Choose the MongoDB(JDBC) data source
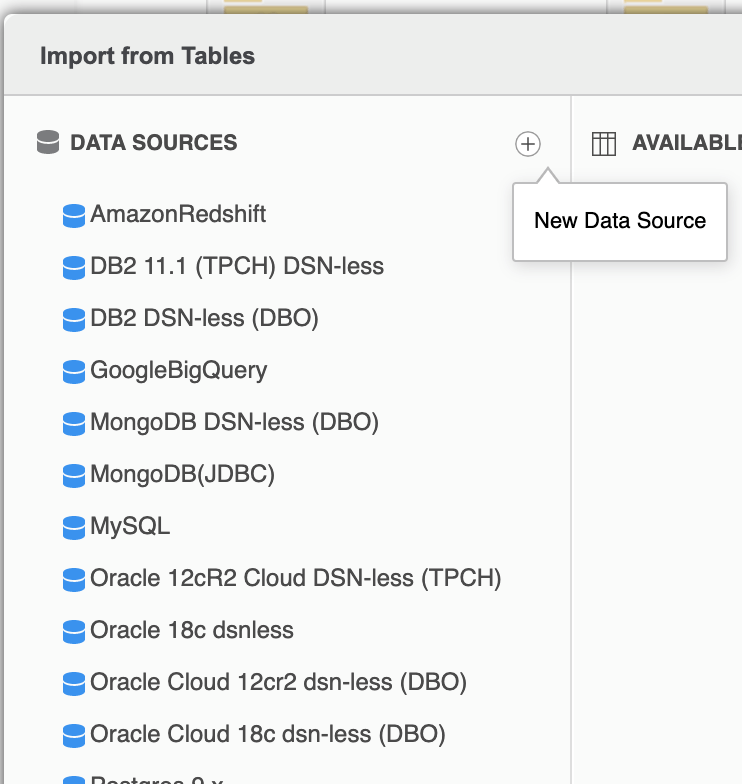 pos(182,474)
